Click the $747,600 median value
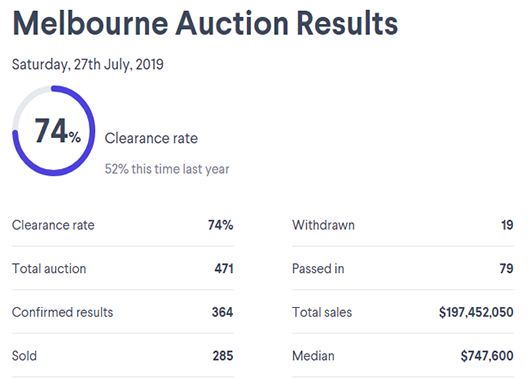 [x=487, y=356]
